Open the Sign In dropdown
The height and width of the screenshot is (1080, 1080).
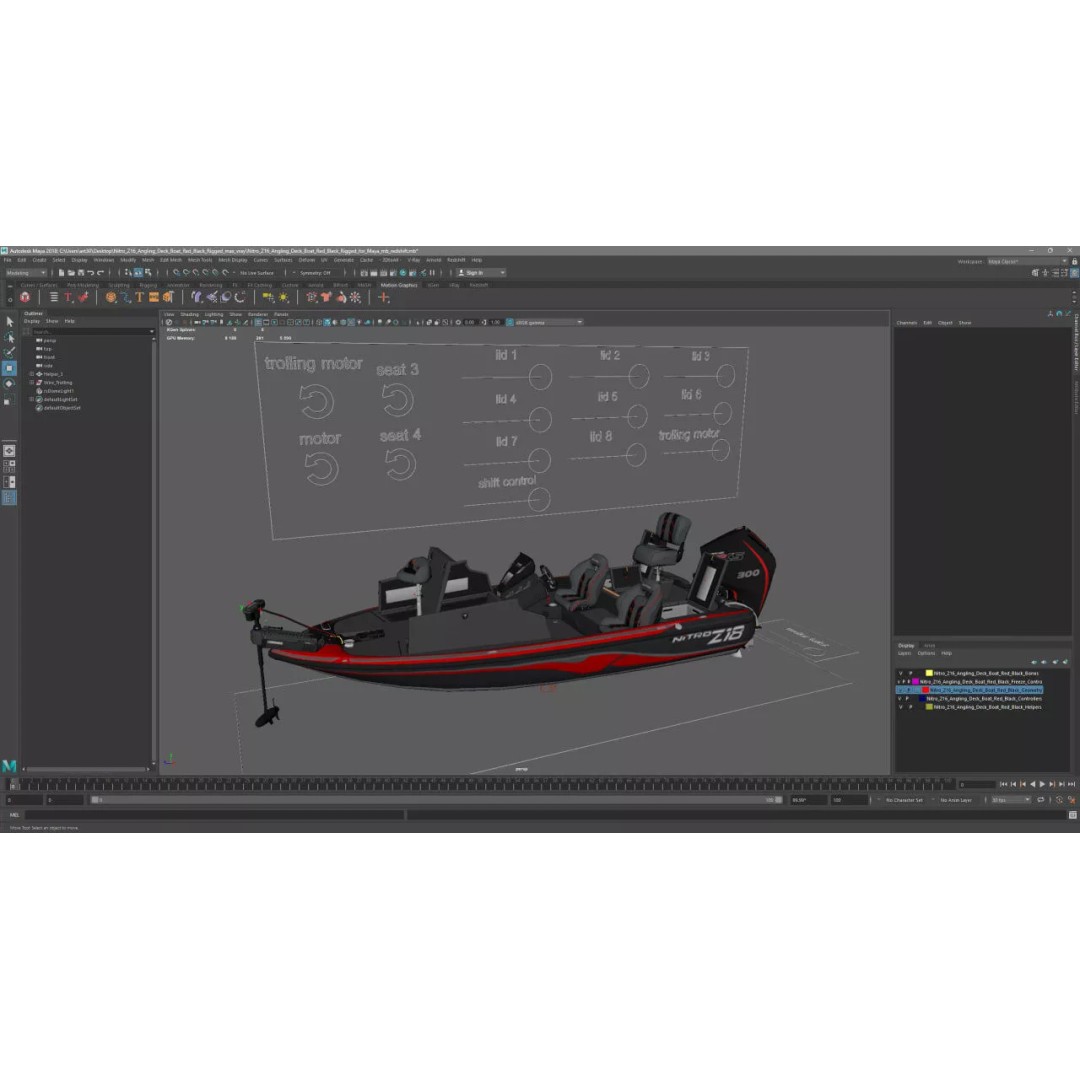point(481,273)
